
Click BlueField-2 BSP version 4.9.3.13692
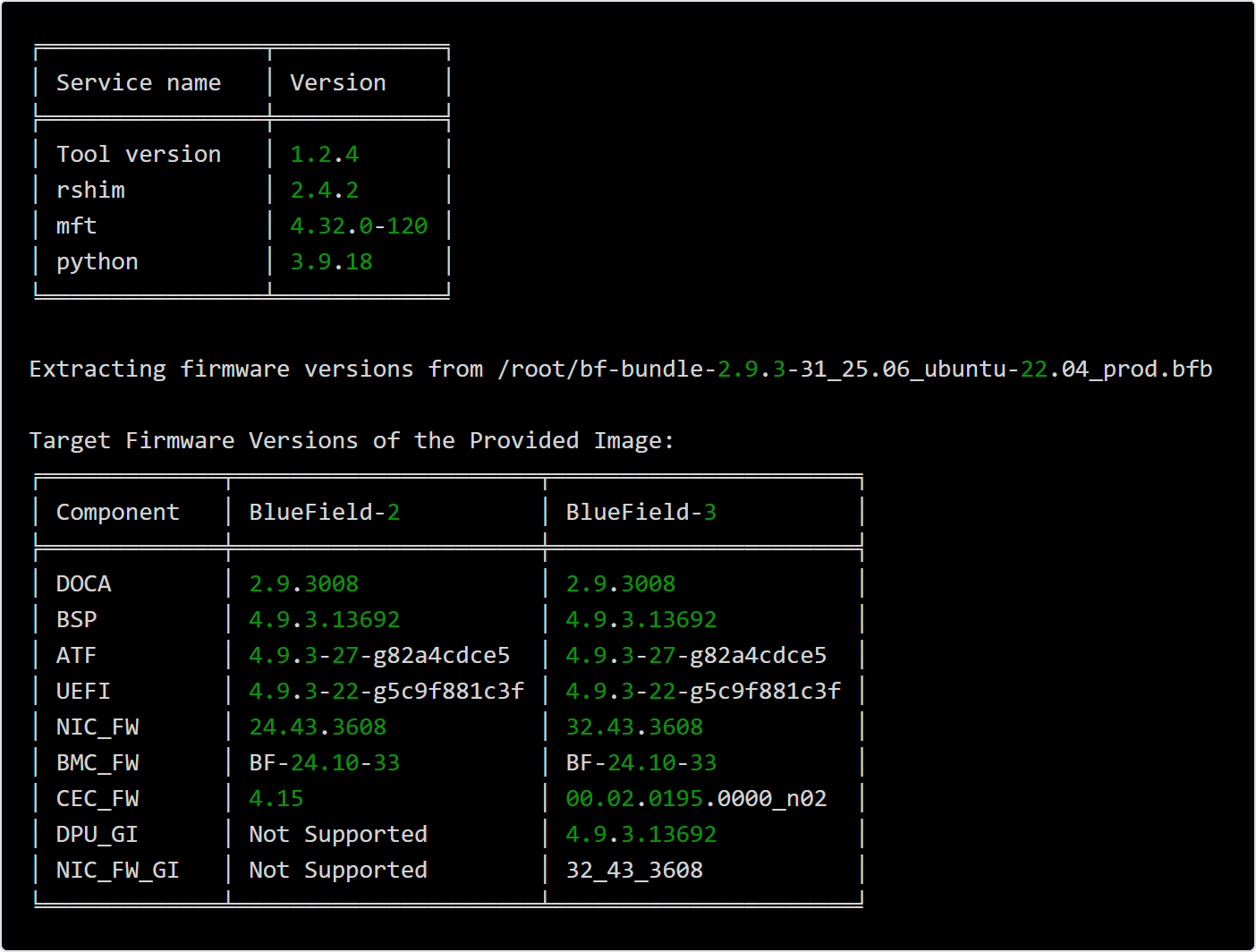click(x=324, y=620)
